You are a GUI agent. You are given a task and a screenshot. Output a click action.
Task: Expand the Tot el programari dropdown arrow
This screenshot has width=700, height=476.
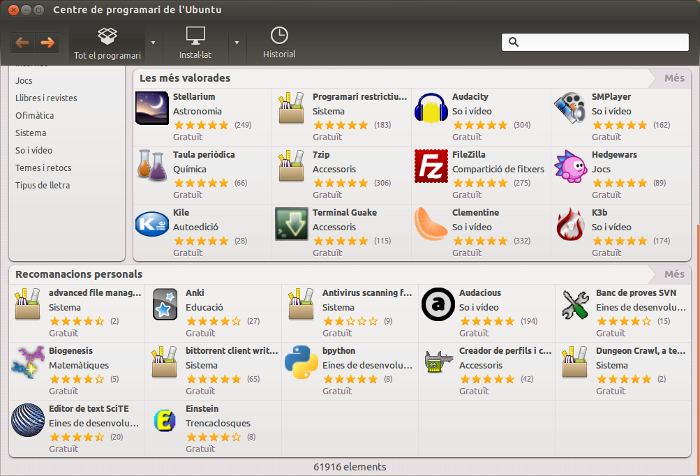pyautogui.click(x=153, y=43)
